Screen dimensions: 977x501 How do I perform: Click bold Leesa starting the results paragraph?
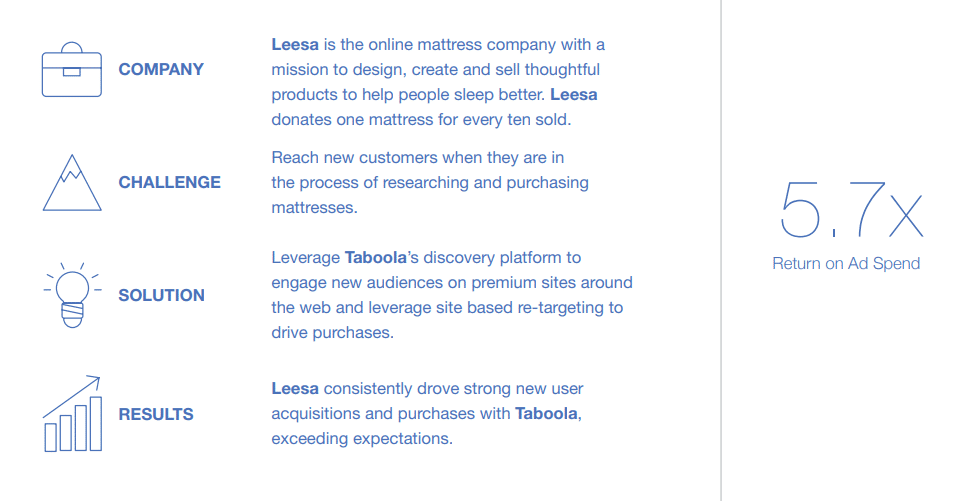295,388
